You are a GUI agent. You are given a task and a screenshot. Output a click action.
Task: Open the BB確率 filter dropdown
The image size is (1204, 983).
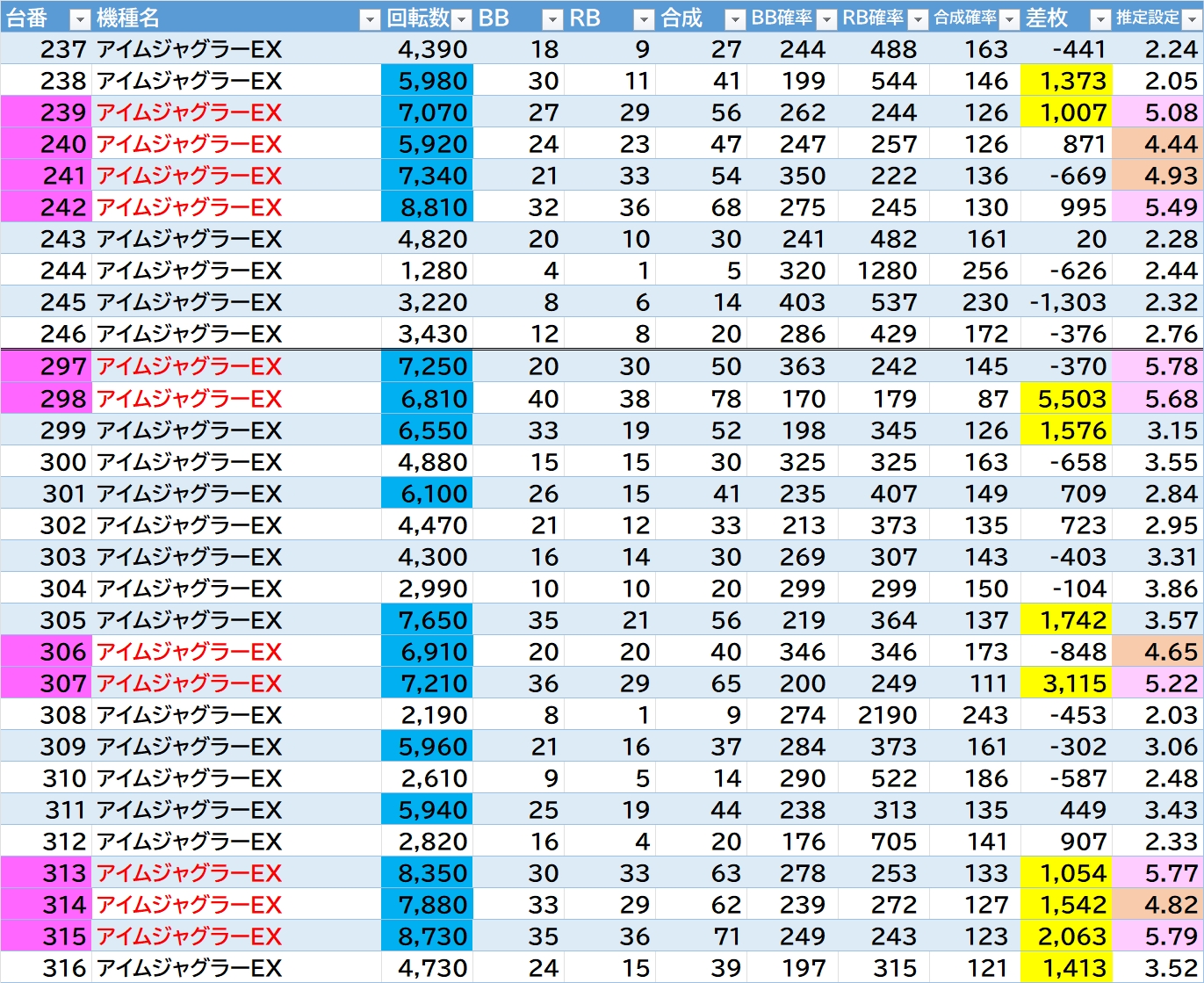pyautogui.click(x=826, y=18)
